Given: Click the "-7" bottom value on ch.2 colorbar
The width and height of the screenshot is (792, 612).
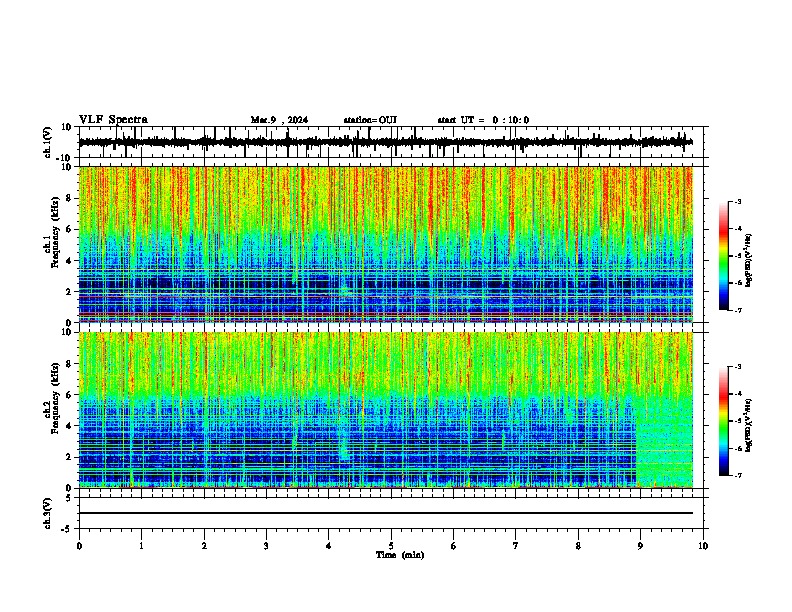Looking at the screenshot, I should (737, 475).
